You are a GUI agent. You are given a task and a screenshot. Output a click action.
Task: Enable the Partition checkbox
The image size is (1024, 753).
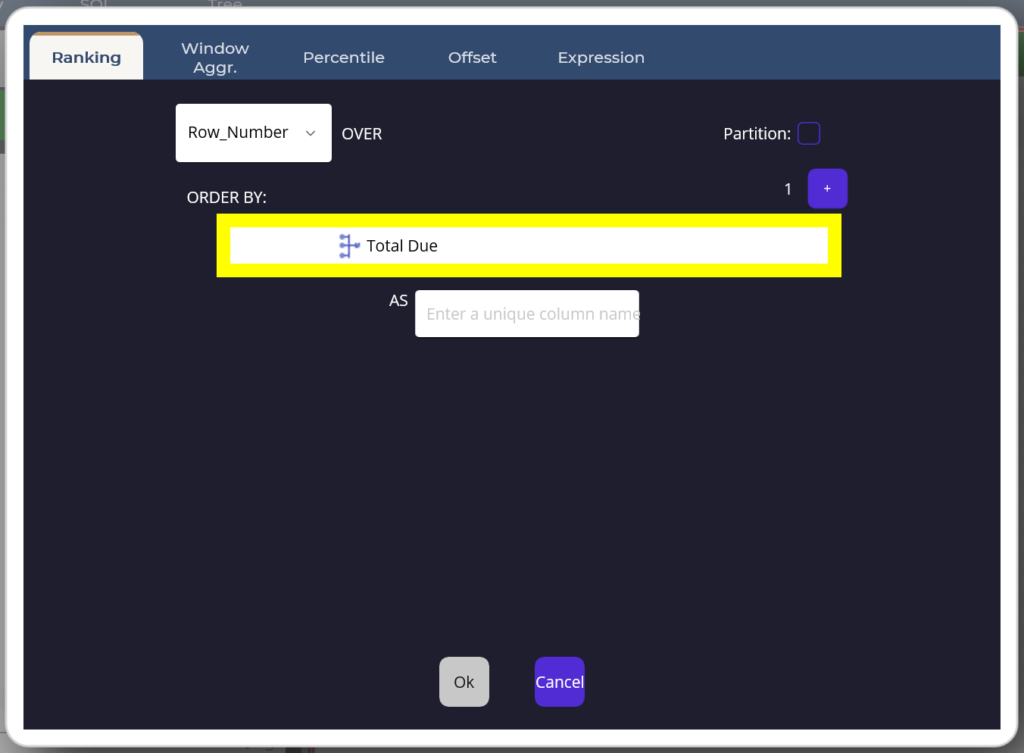click(x=808, y=134)
